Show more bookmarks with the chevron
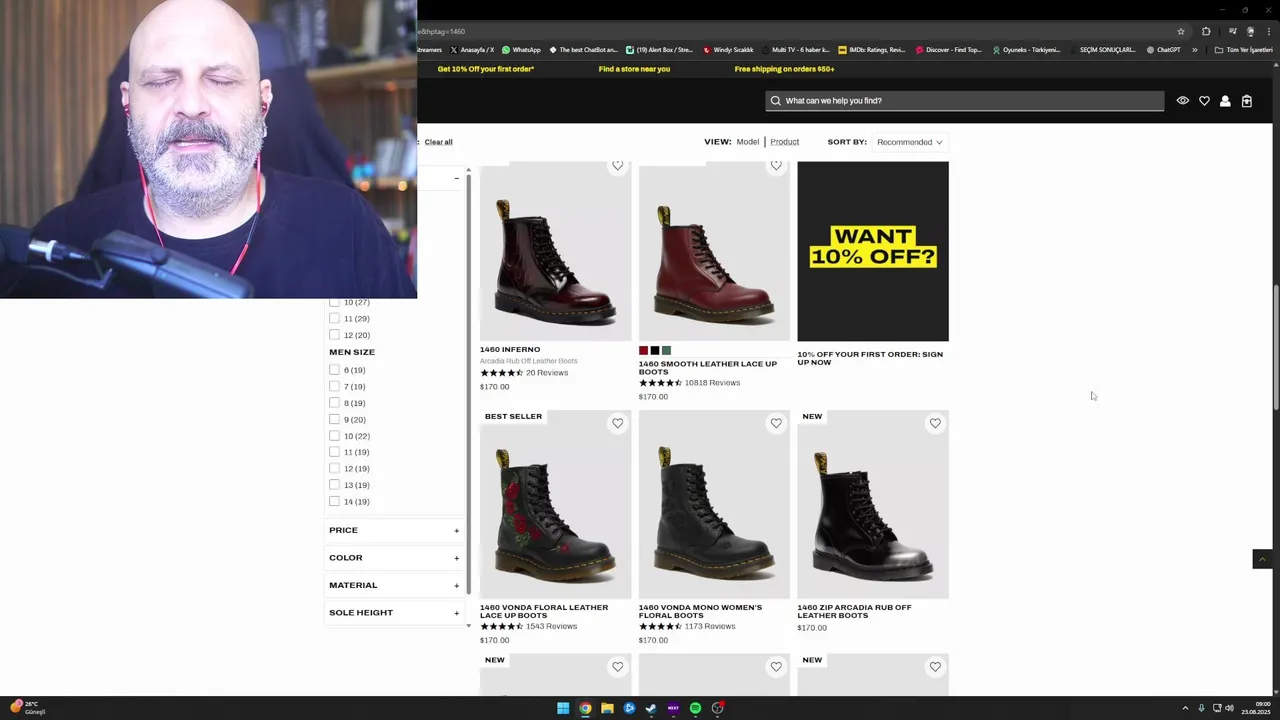Screen dimensions: 1280x720 point(1194,50)
